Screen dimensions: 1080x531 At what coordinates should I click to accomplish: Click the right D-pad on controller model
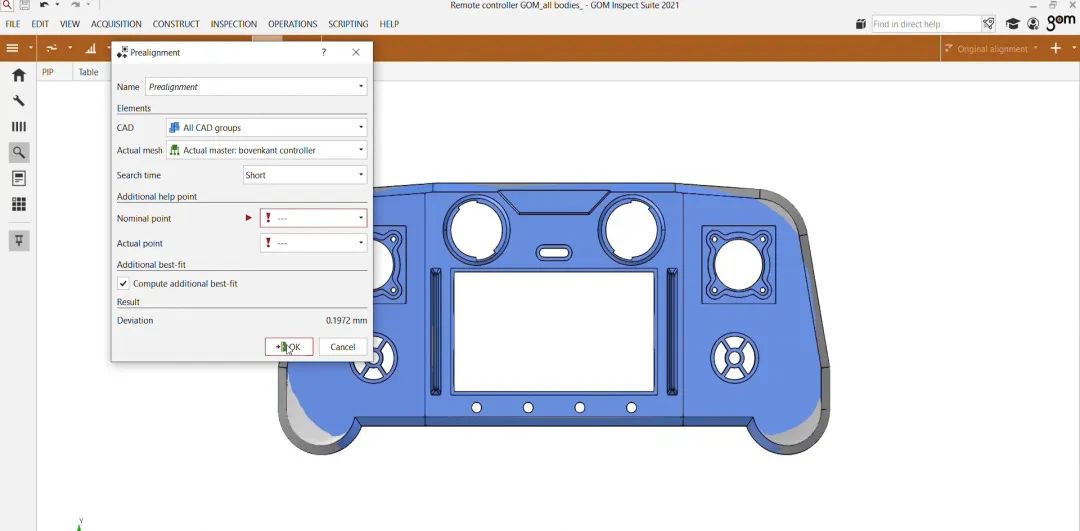pyautogui.click(x=734, y=357)
